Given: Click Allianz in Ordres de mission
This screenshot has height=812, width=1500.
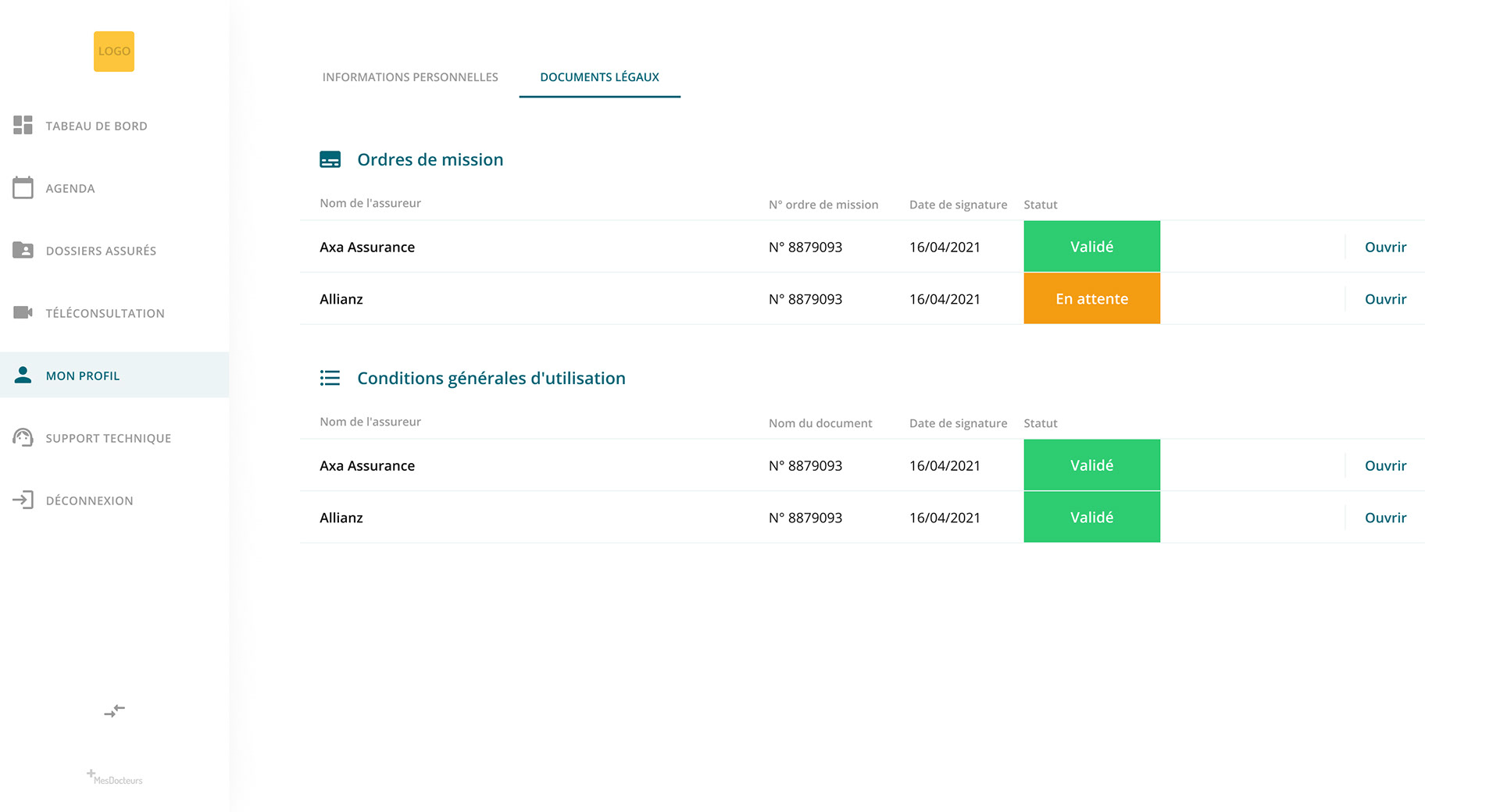Looking at the screenshot, I should pyautogui.click(x=341, y=299).
